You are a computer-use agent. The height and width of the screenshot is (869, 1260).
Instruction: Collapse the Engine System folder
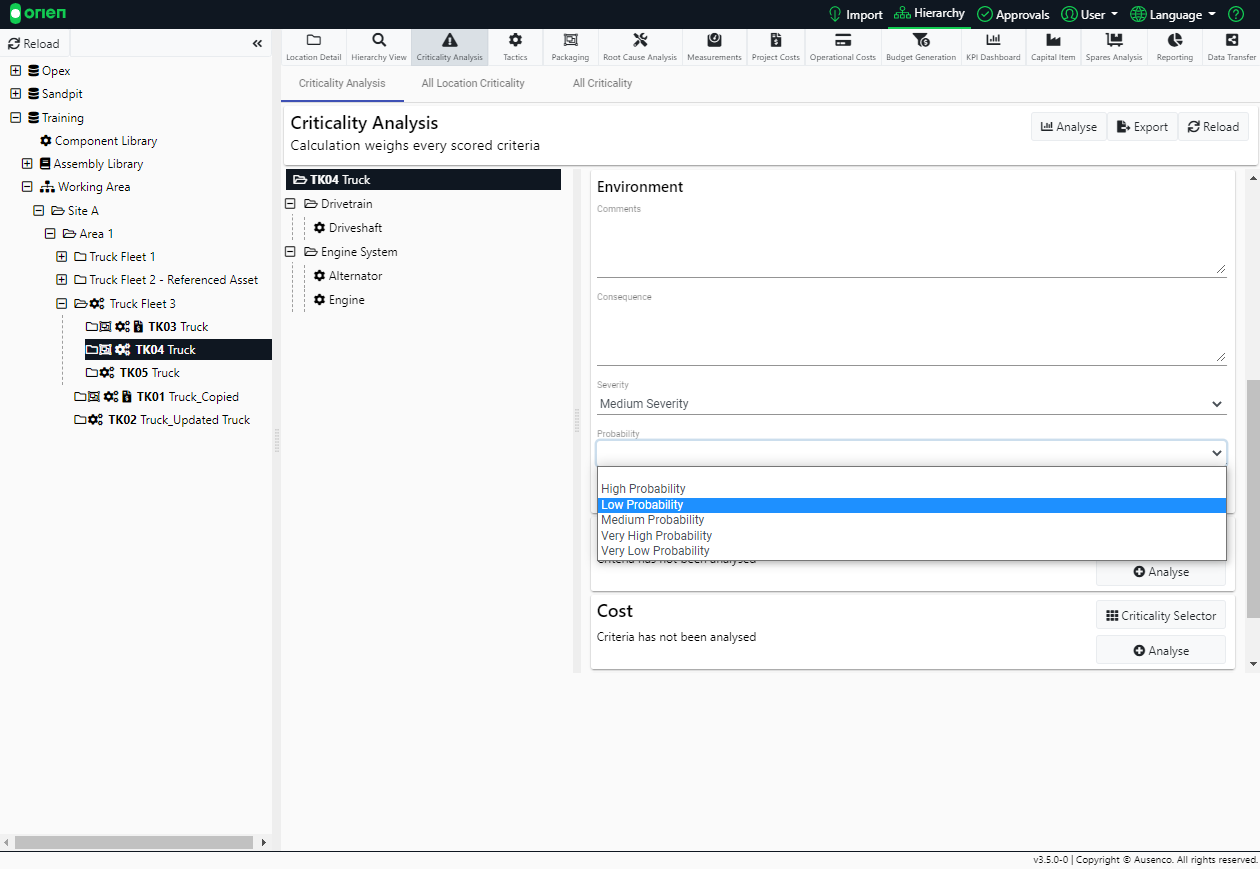pyautogui.click(x=291, y=252)
